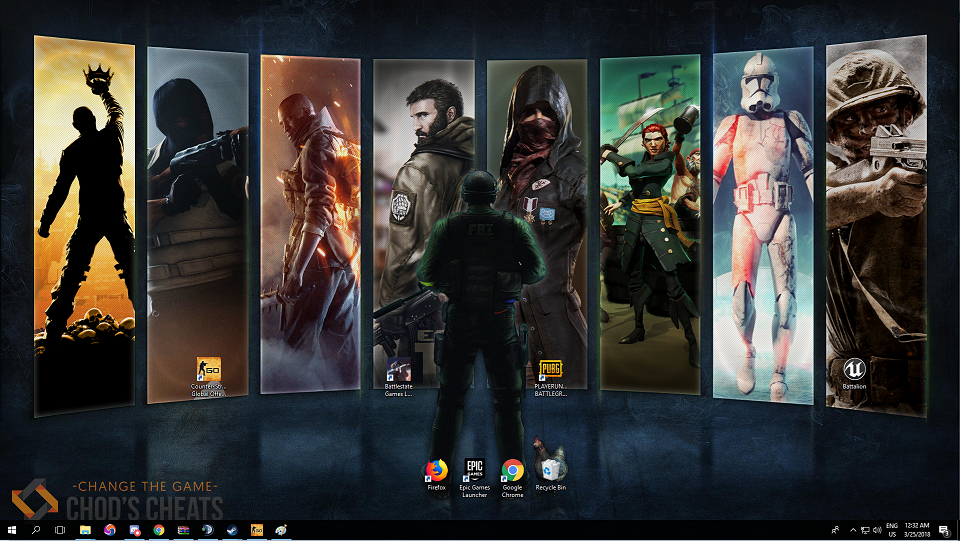960x541 pixels.
Task: Open Task View on the taskbar
Action: [60, 530]
